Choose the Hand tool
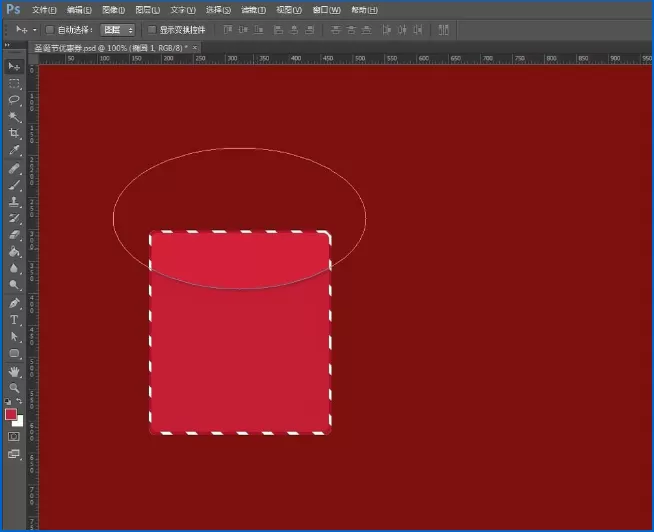This screenshot has height=532, width=654. (14, 371)
